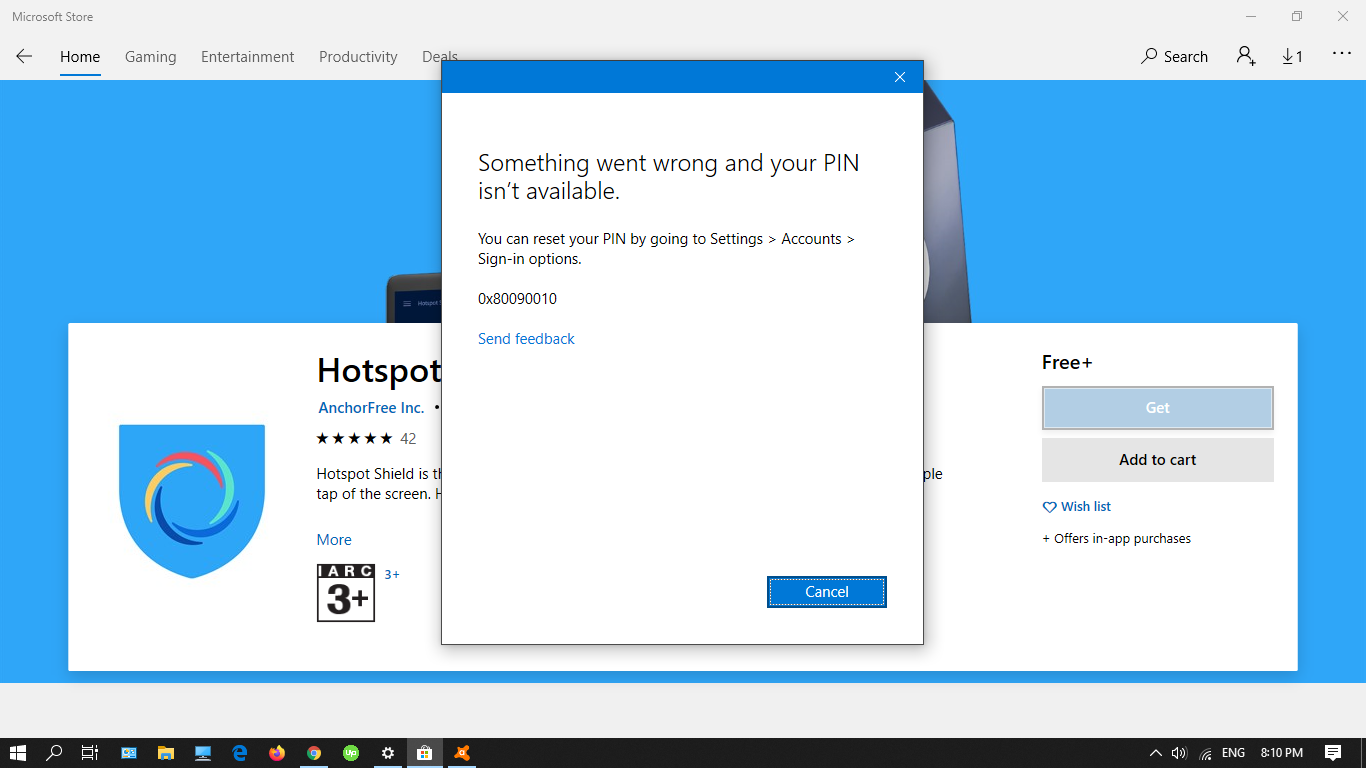This screenshot has width=1366, height=768.
Task: Open the green Upwork taskbar icon
Action: pos(351,753)
